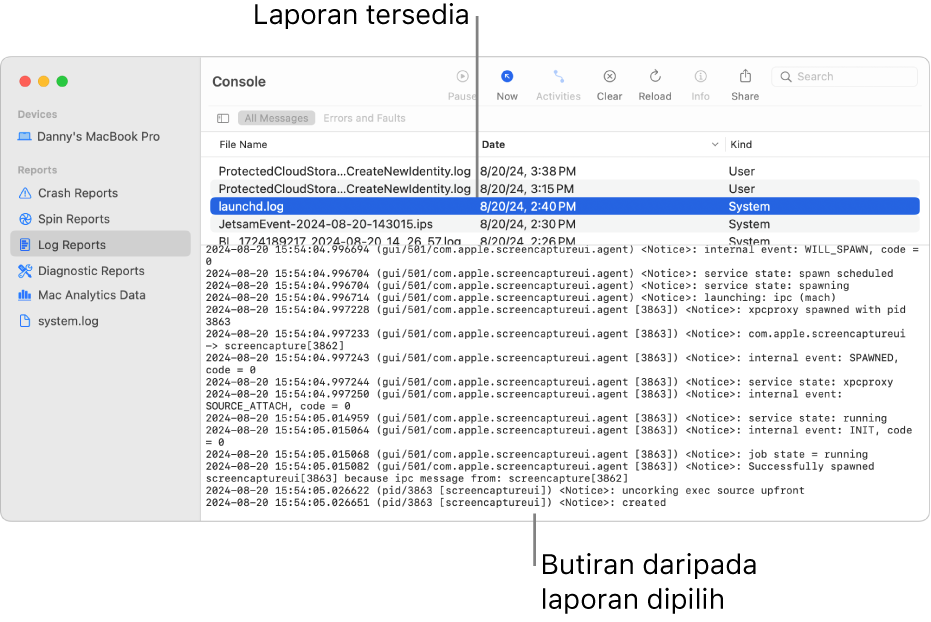
Task: Click 'service state: spawn scheduled' log line
Action: point(549,274)
